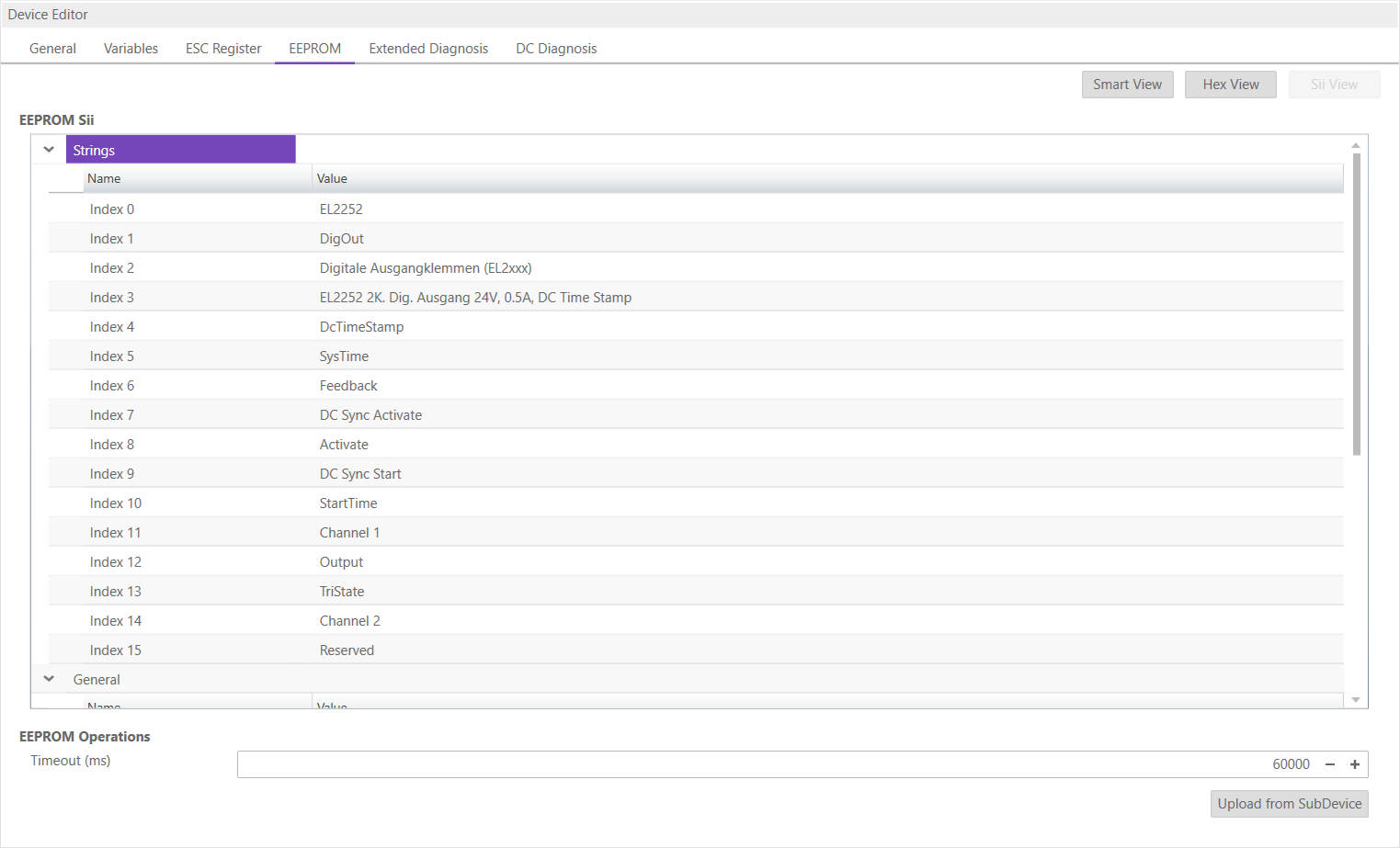The image size is (1400, 848).
Task: Switch to the General tab
Action: [52, 49]
